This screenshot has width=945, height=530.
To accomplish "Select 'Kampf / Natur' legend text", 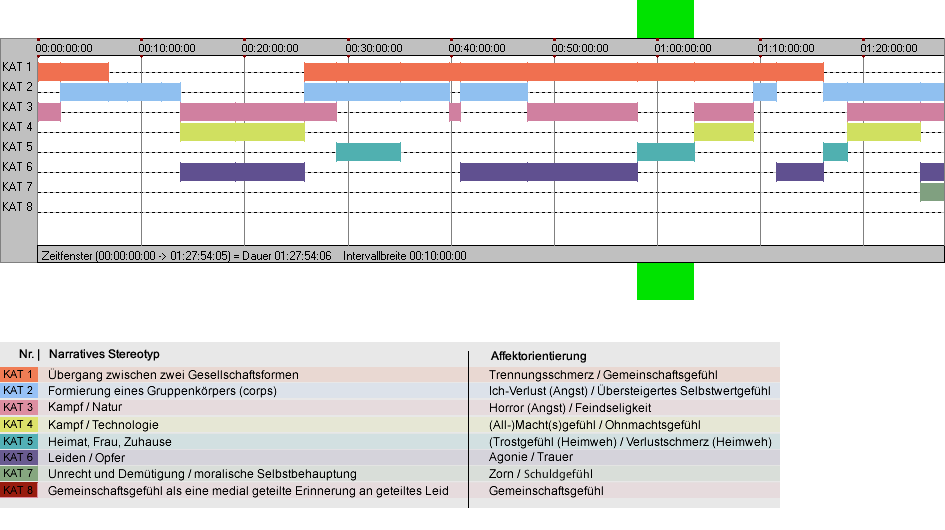I will pos(85,407).
